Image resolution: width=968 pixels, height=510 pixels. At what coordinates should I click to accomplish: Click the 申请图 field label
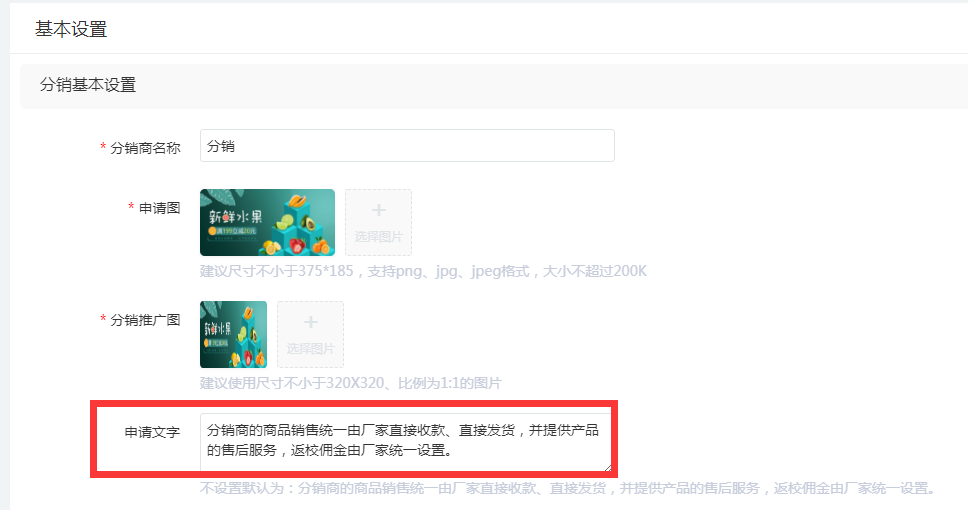pyautogui.click(x=159, y=208)
